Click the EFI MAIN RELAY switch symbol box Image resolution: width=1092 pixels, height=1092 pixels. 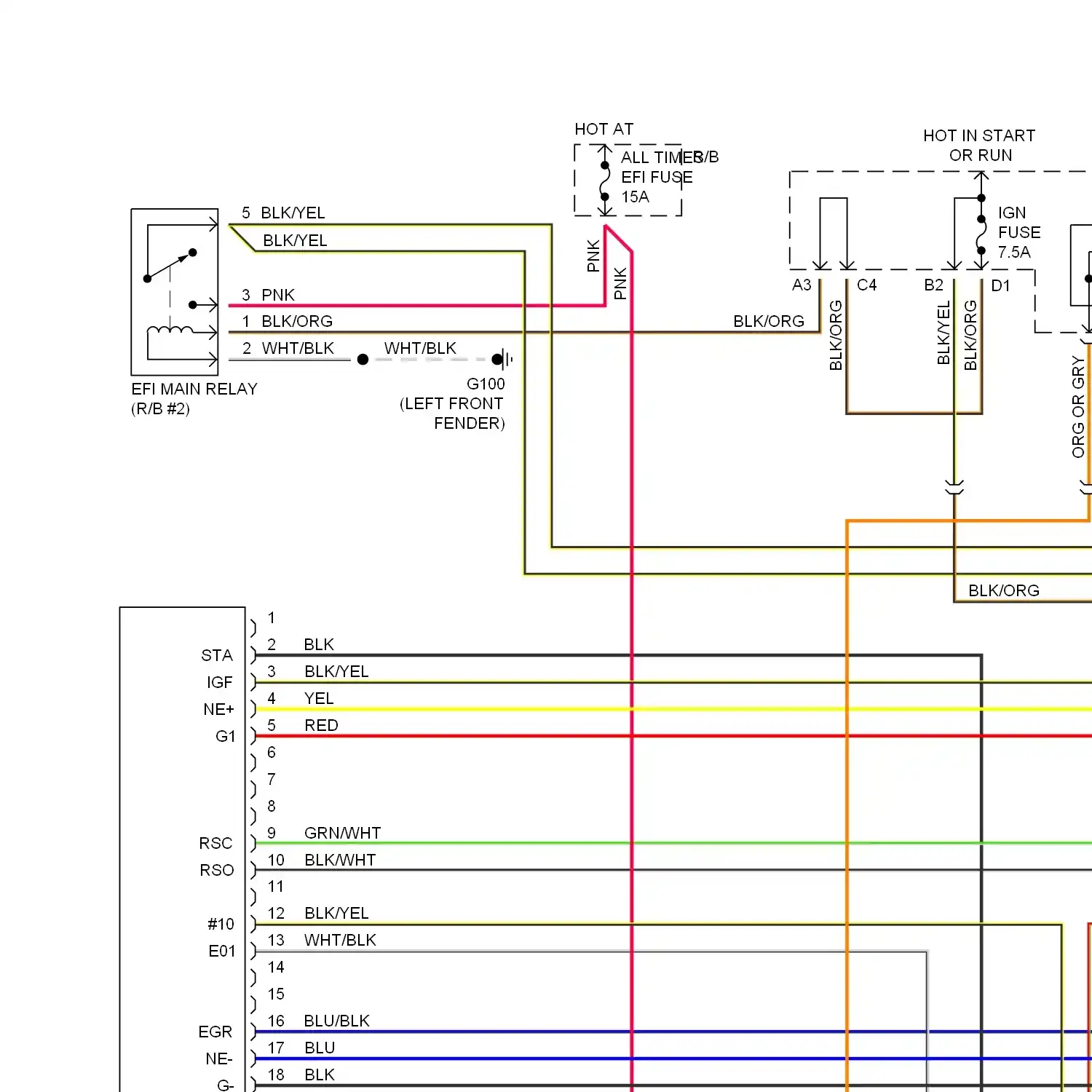coord(175,292)
